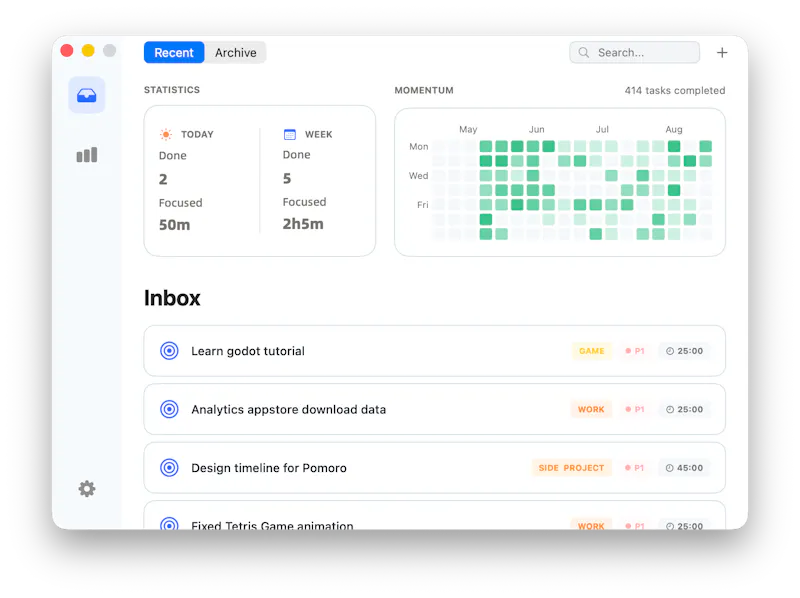Switch to the Recent tab
This screenshot has width=800, height=598.
(174, 53)
